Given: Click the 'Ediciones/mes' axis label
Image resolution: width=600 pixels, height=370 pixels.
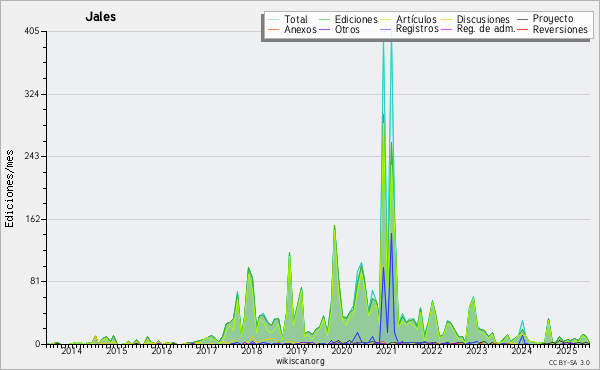Looking at the screenshot, I should pos(9,189).
